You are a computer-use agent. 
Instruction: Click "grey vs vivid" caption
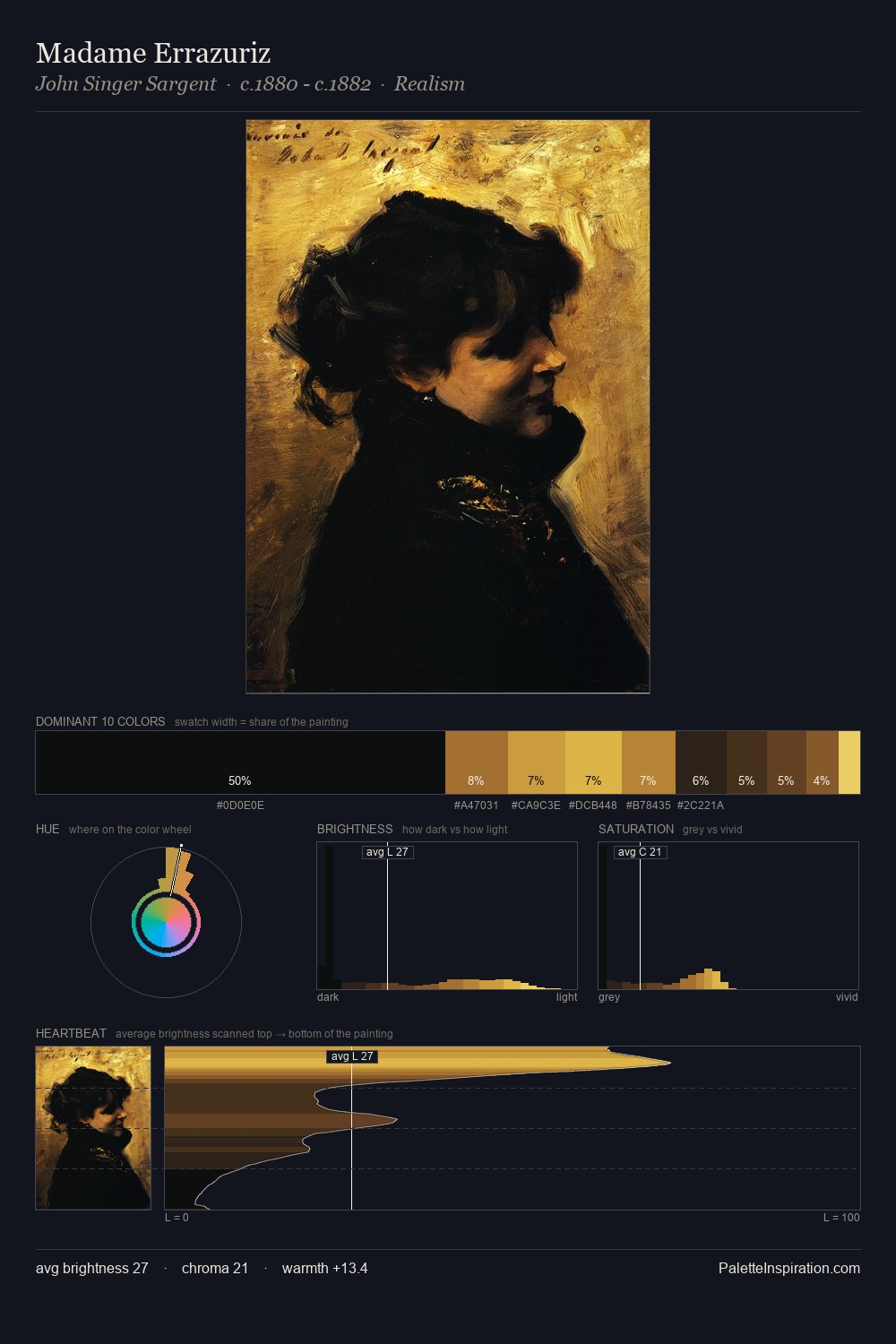712,830
